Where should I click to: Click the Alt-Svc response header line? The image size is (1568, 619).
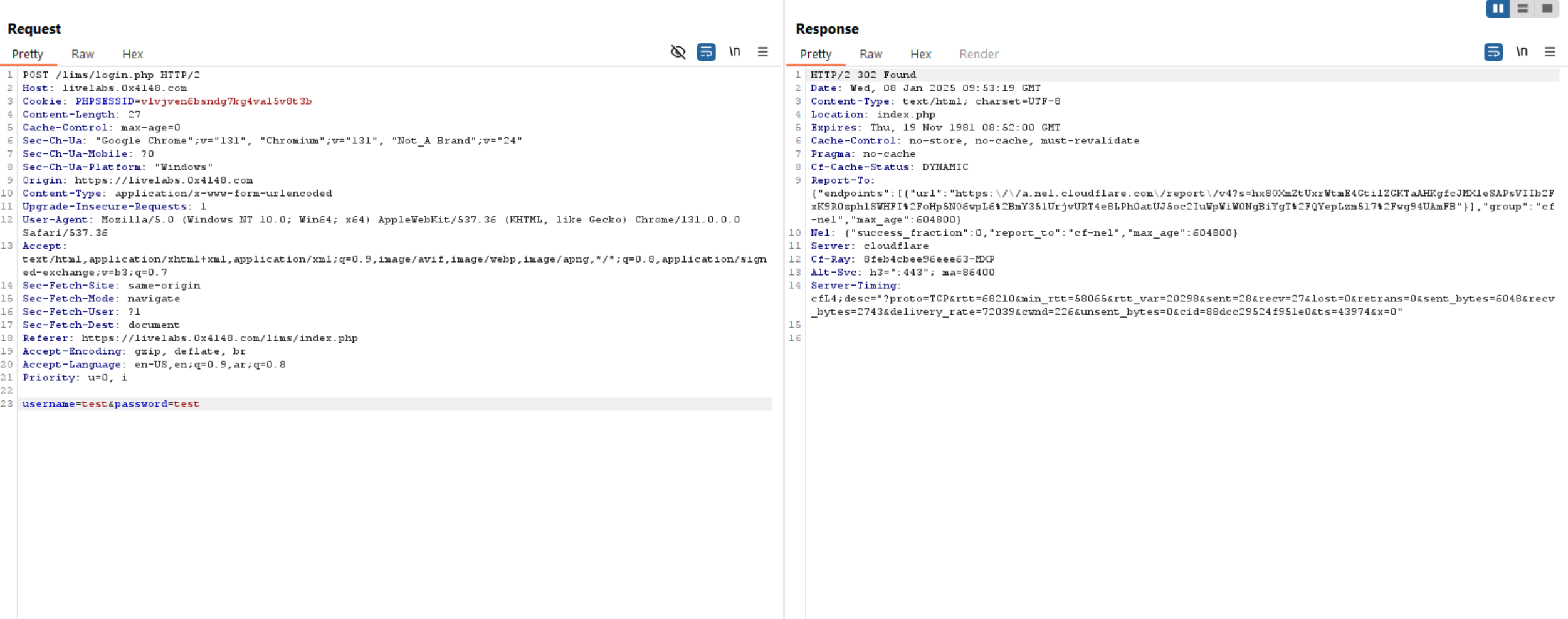[902, 273]
